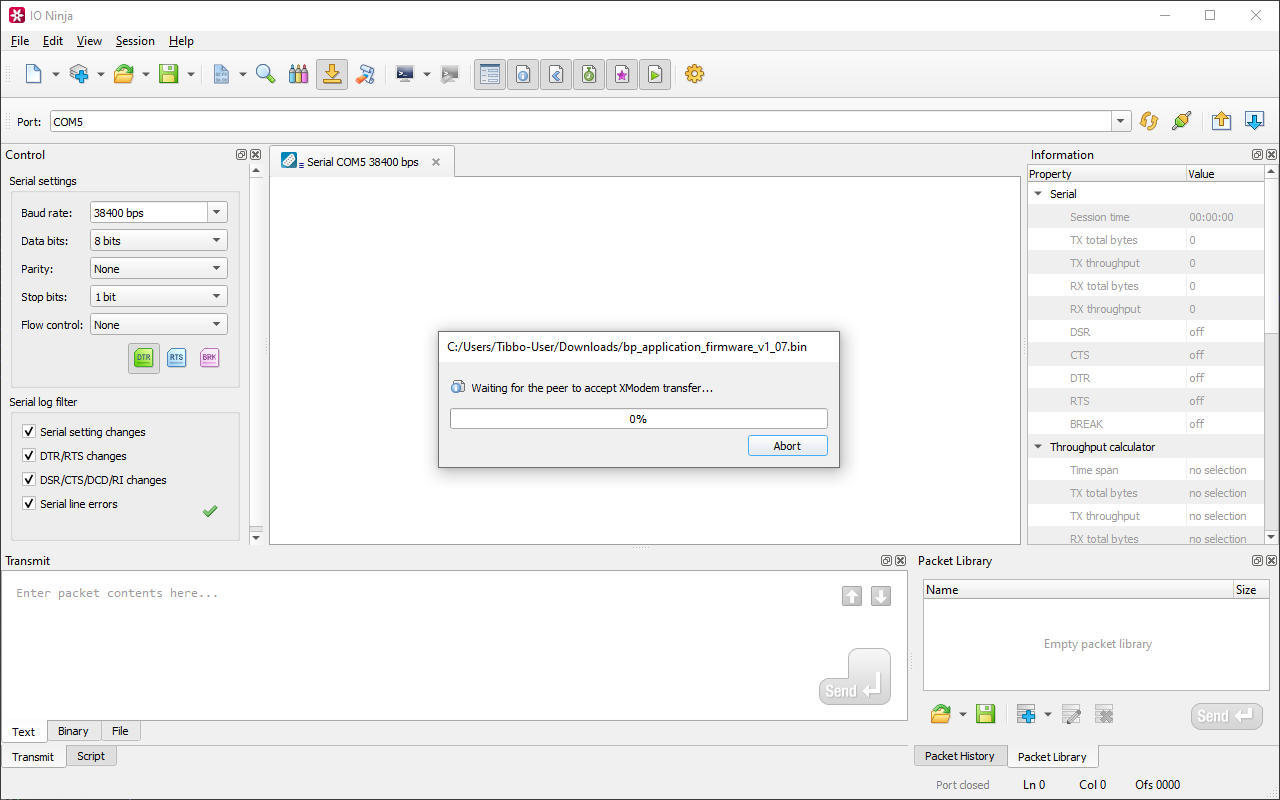Collapse the Serial group in Information
The height and width of the screenshot is (800, 1280).
(x=1038, y=194)
